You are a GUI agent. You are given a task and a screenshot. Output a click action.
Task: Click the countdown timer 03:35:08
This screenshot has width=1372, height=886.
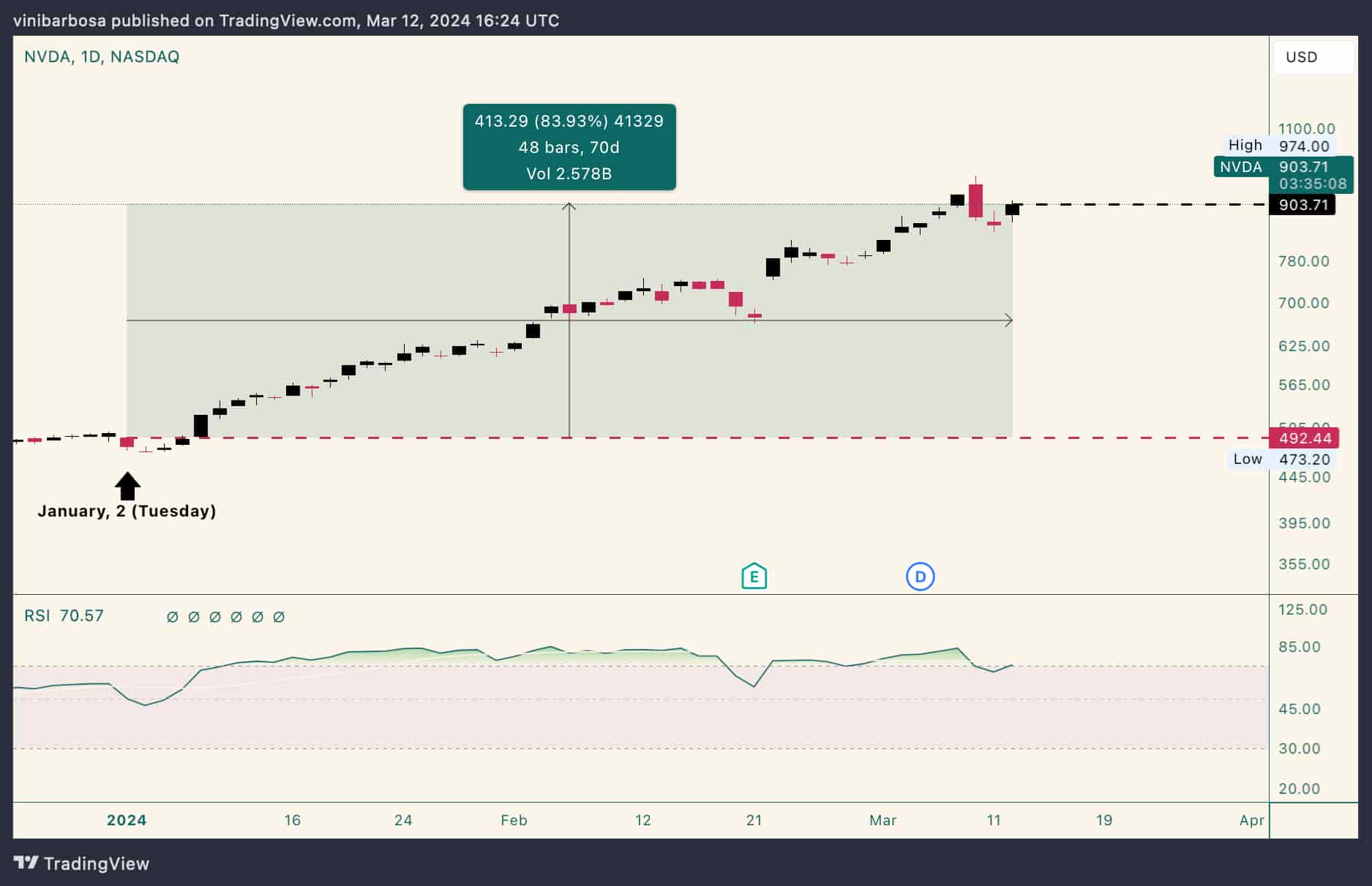tap(1312, 184)
